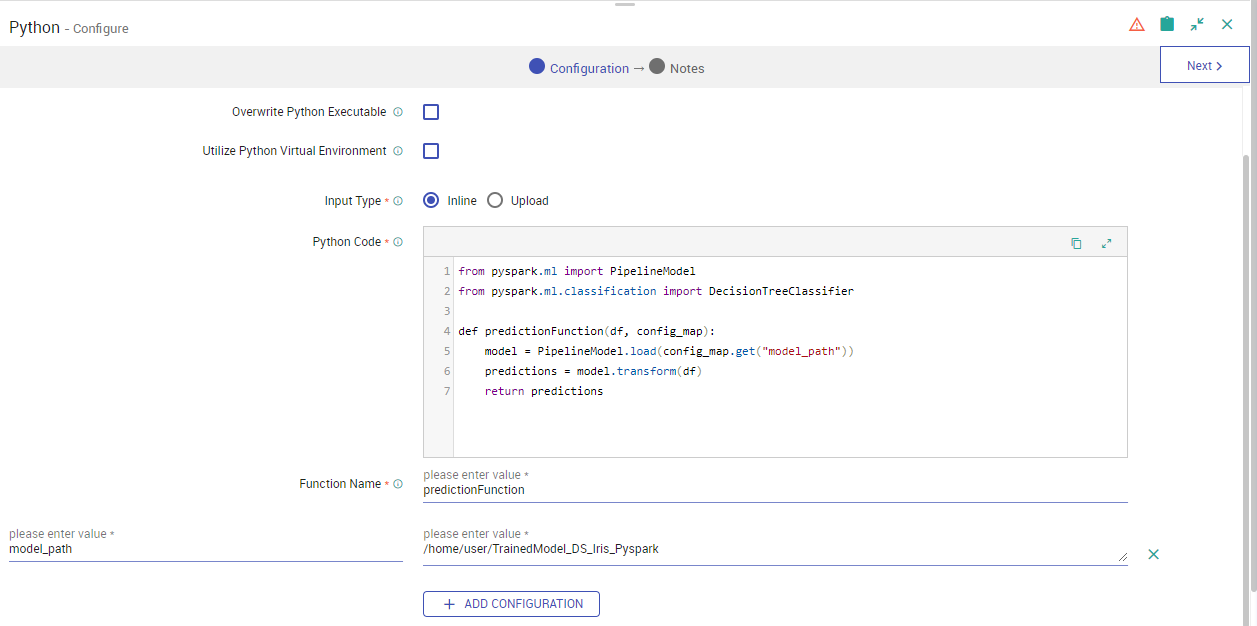
Task: Show info icon beside Python Code
Action: click(398, 242)
